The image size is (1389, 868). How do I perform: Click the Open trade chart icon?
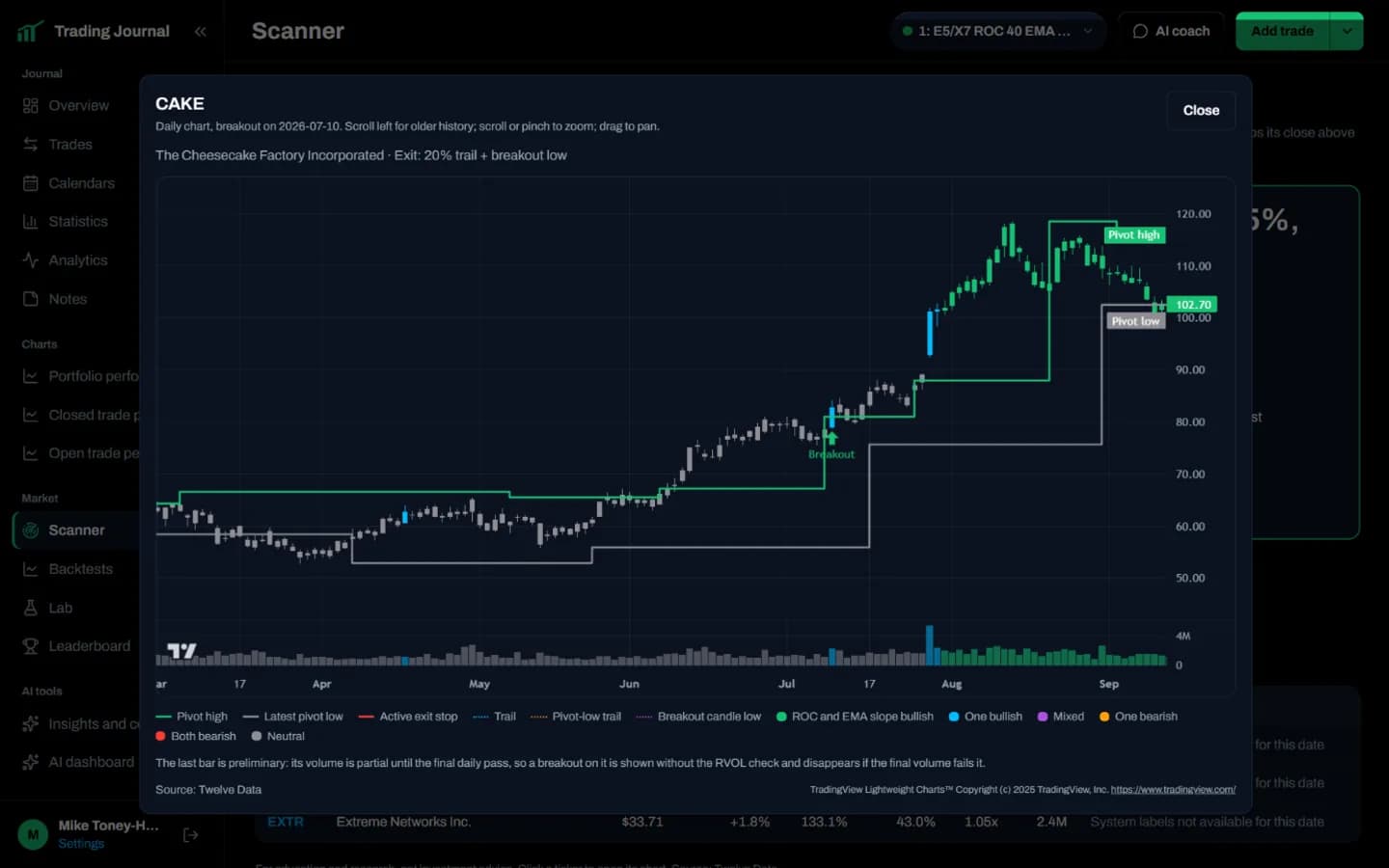click(31, 453)
